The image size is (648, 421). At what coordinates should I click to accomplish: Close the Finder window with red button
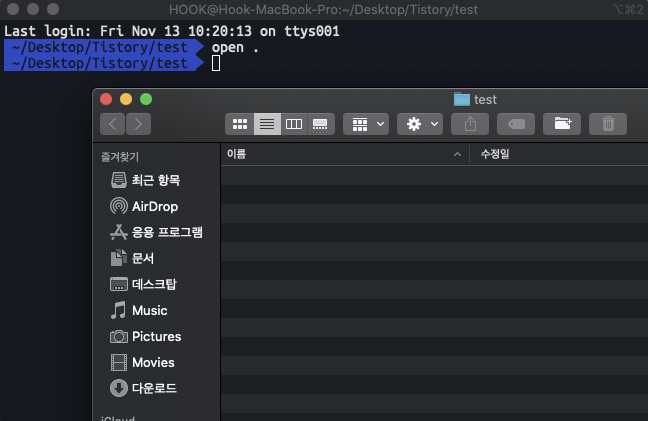click(x=106, y=99)
